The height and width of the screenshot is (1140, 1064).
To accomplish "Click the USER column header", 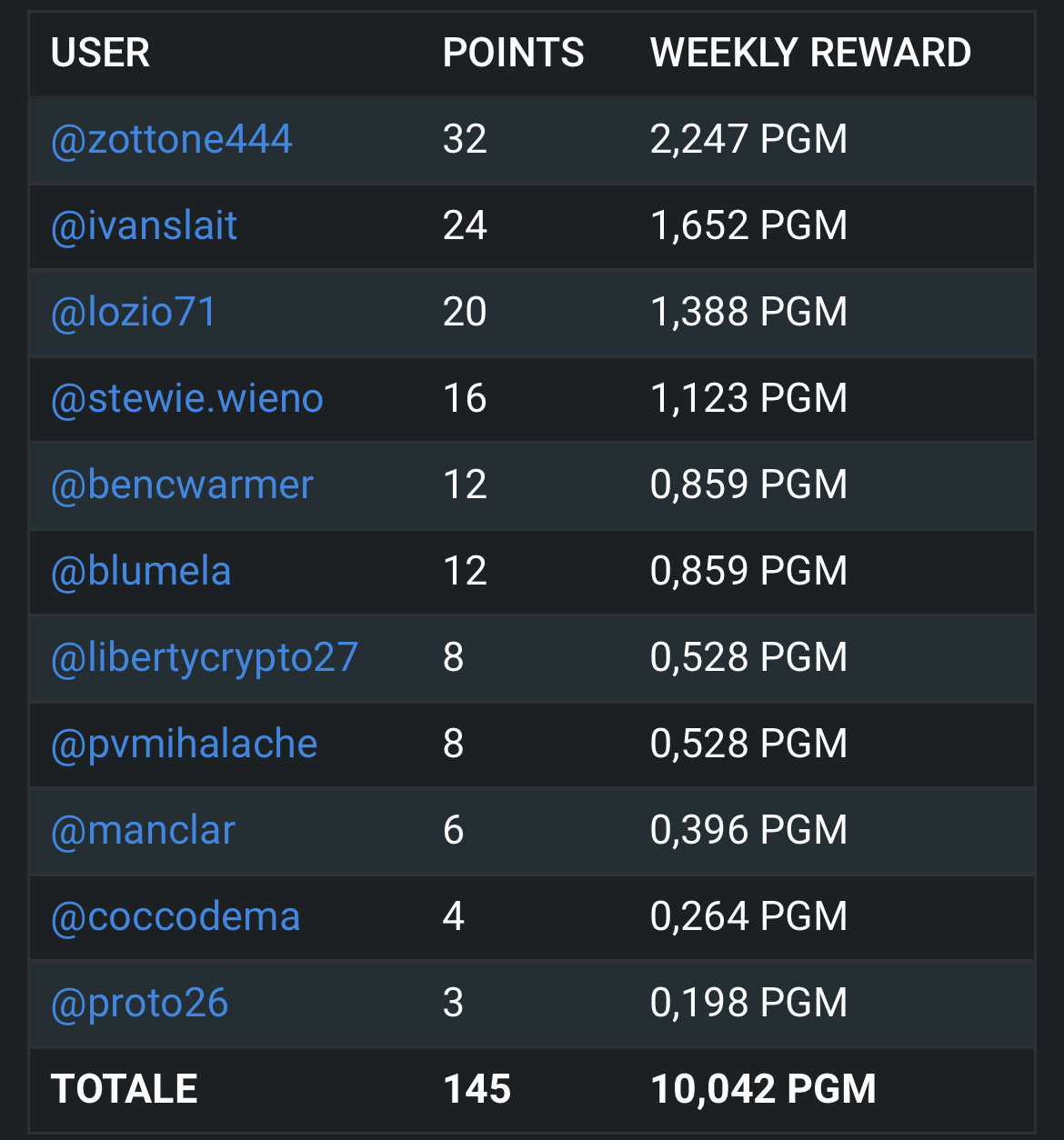I will pyautogui.click(x=100, y=53).
